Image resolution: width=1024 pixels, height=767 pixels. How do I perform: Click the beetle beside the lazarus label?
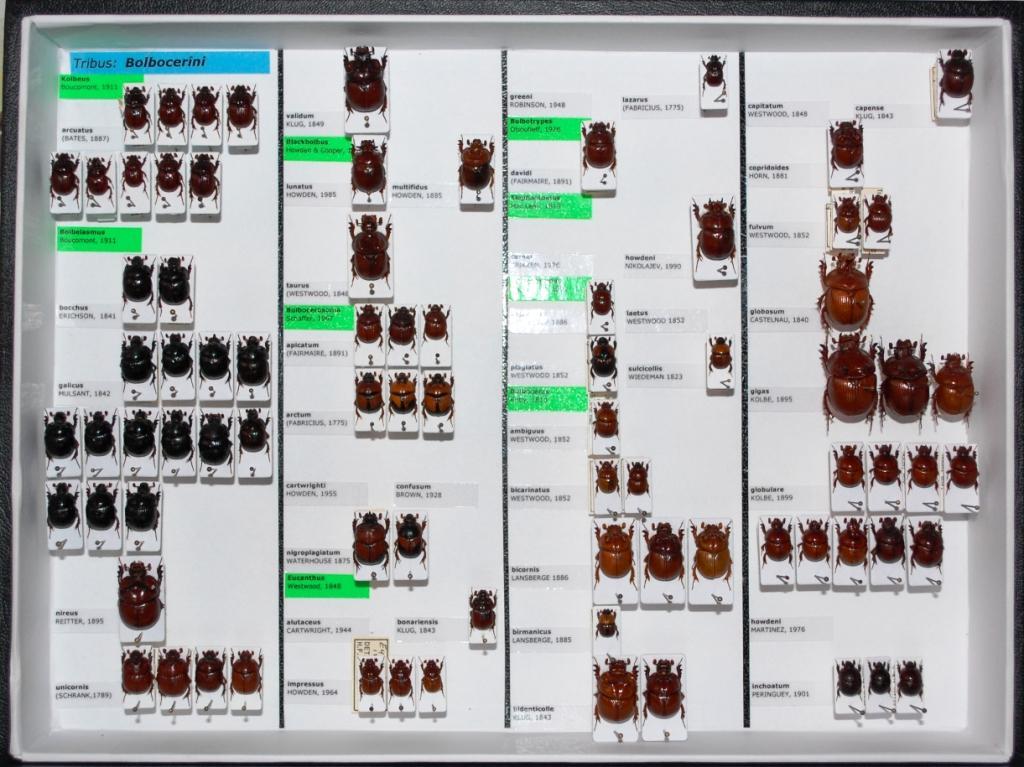[713, 74]
